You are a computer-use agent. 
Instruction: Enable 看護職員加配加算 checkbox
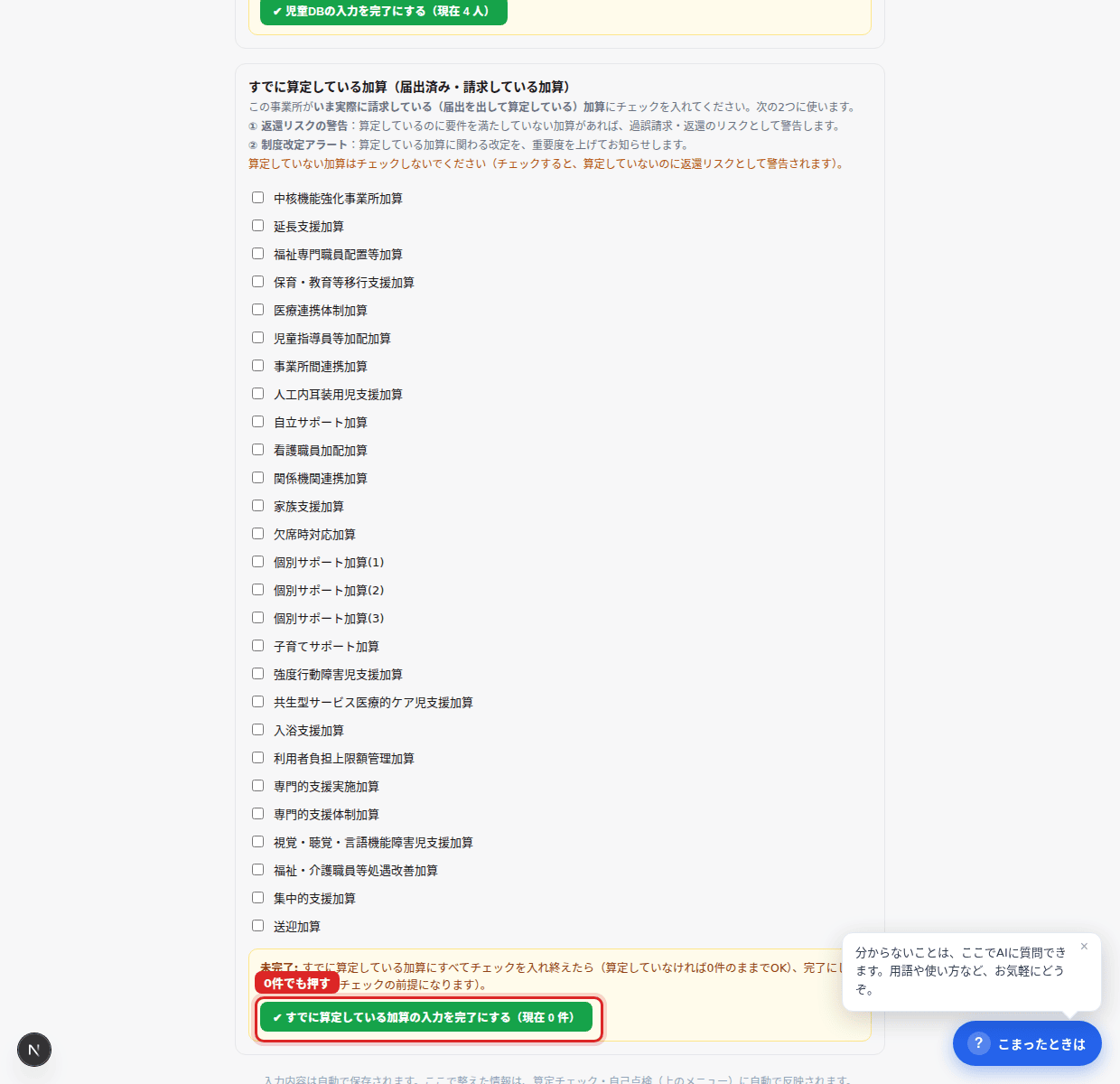pos(257,450)
